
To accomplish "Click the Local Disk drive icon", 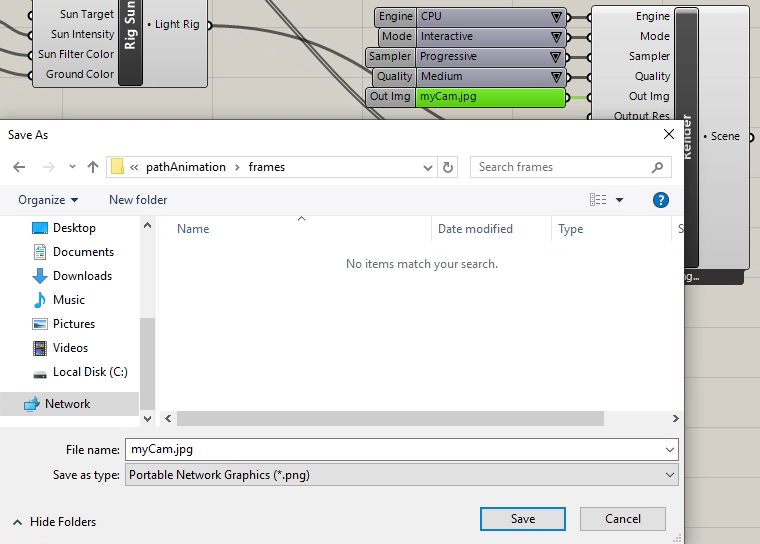I will 40,374.
